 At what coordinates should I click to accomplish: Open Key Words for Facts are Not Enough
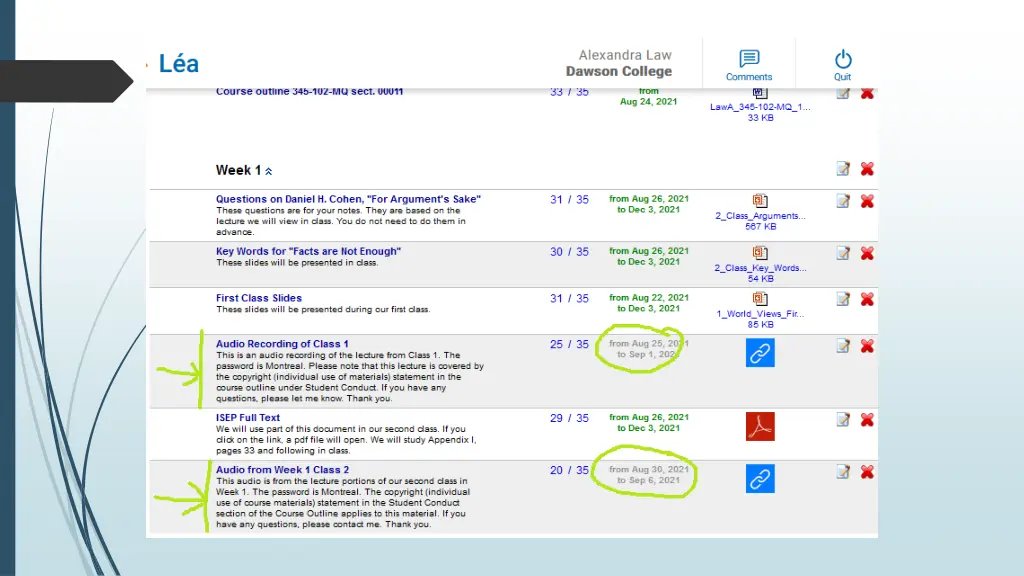pyautogui.click(x=308, y=251)
